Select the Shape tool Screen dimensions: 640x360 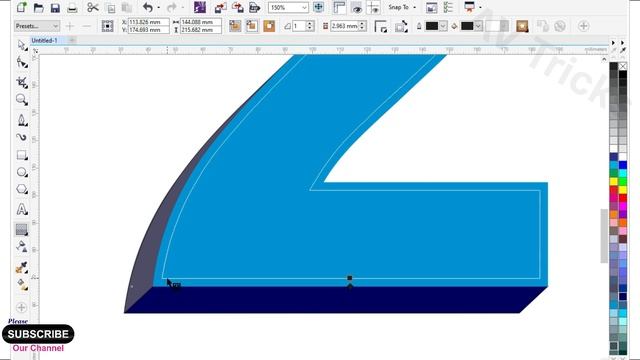(x=22, y=62)
